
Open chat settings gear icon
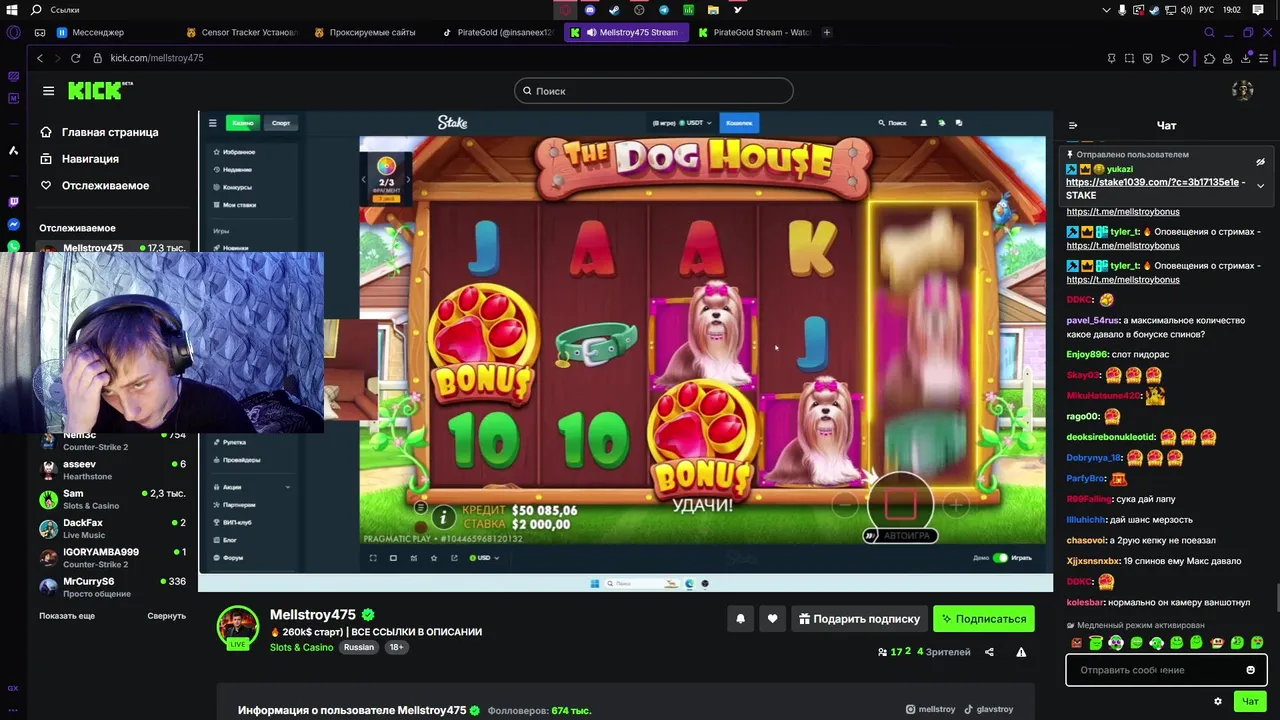pyautogui.click(x=1217, y=701)
